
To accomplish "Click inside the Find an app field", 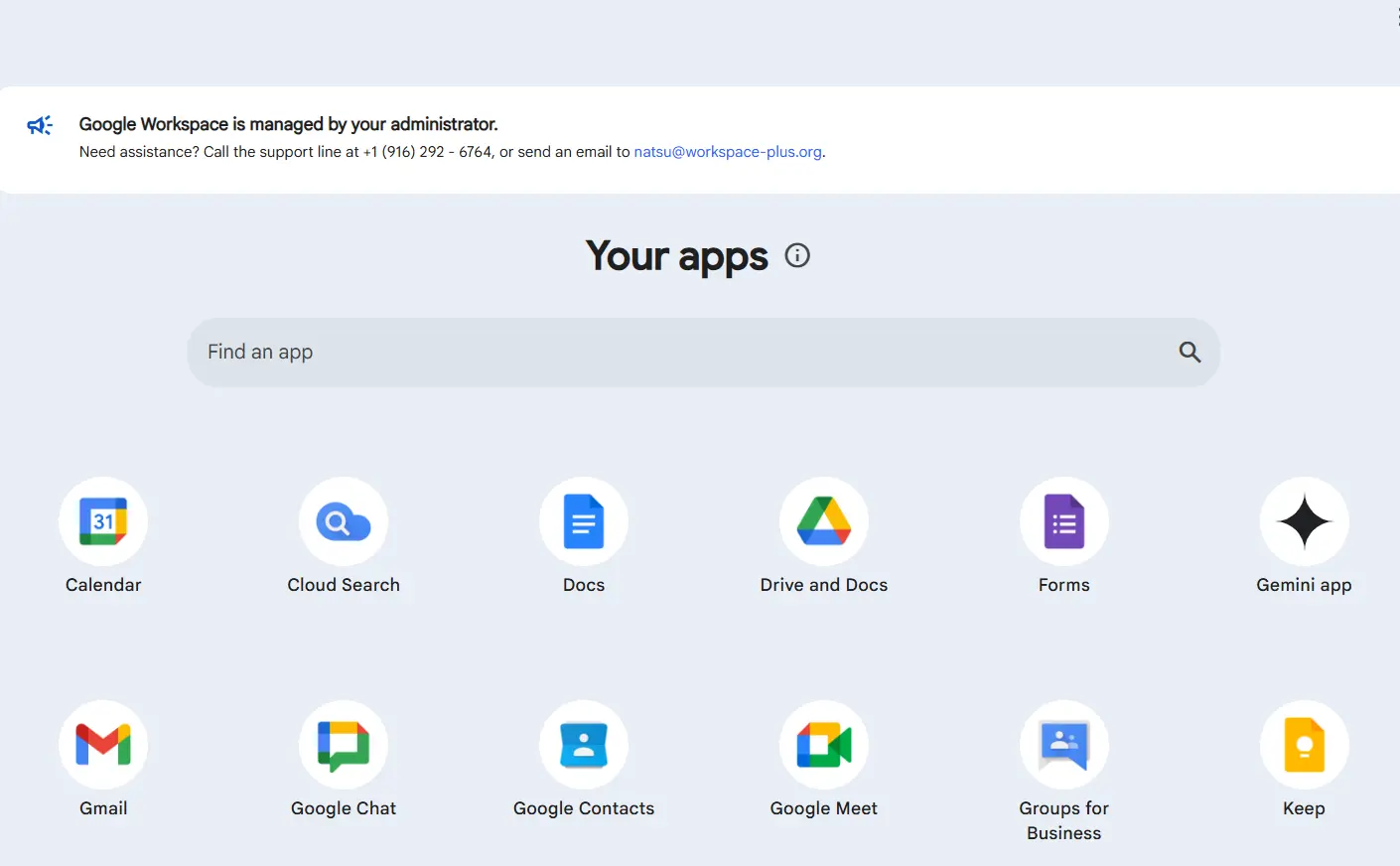I will pyautogui.click(x=703, y=353).
